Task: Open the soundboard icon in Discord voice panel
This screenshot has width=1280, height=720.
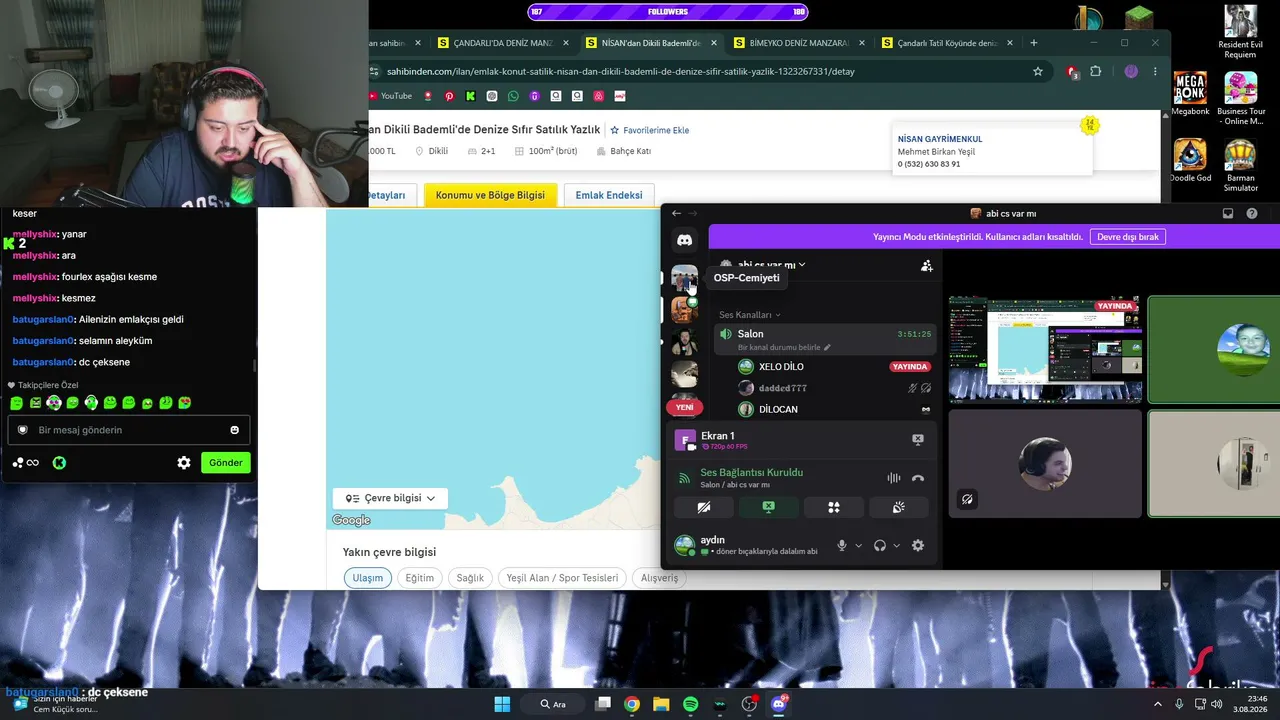Action: click(899, 507)
